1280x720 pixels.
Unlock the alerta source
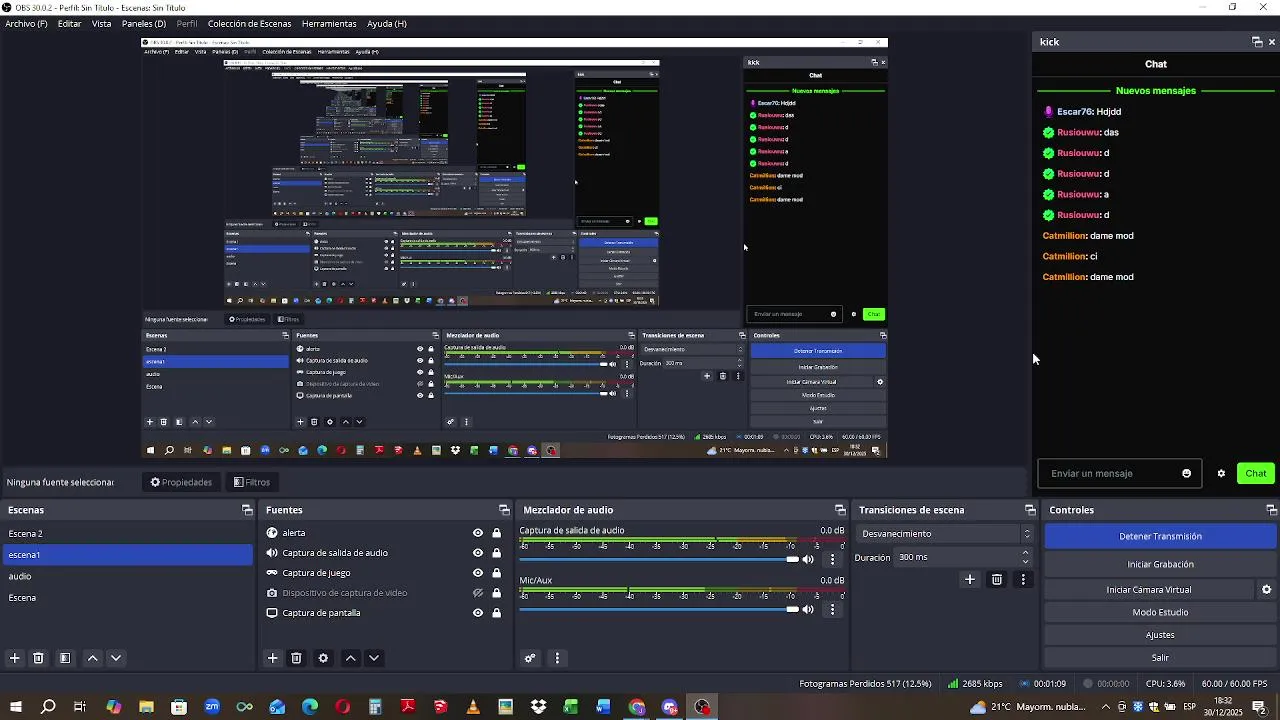coord(496,533)
